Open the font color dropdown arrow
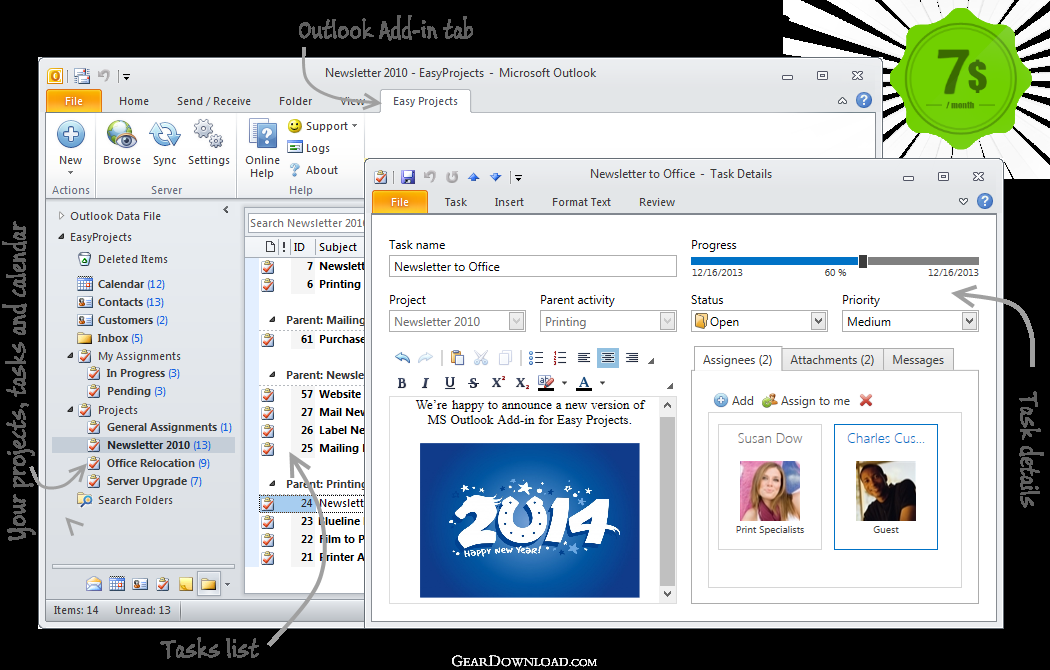The height and width of the screenshot is (670, 1050). [603, 383]
